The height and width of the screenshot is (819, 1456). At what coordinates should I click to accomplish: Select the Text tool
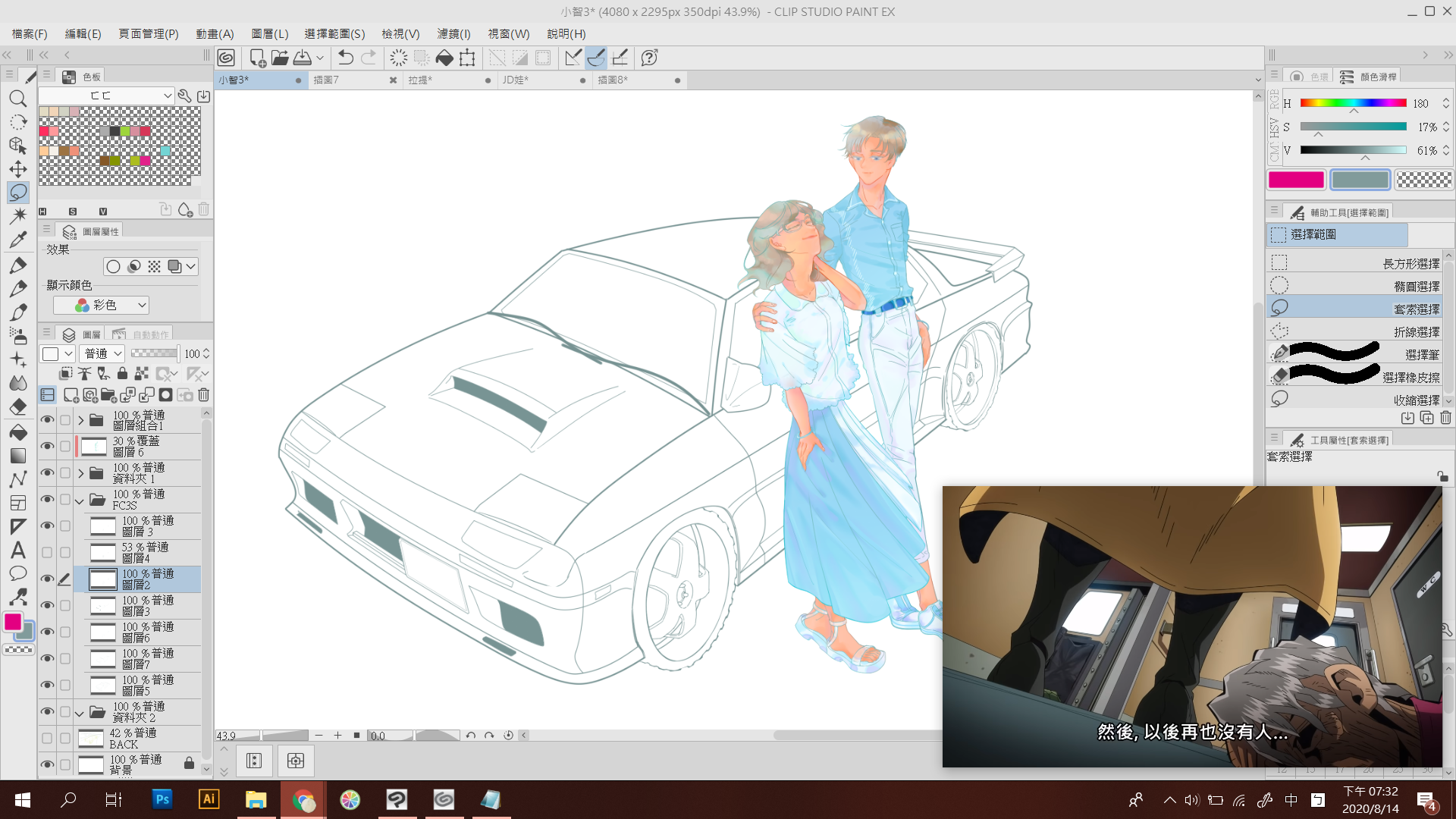click(x=18, y=551)
